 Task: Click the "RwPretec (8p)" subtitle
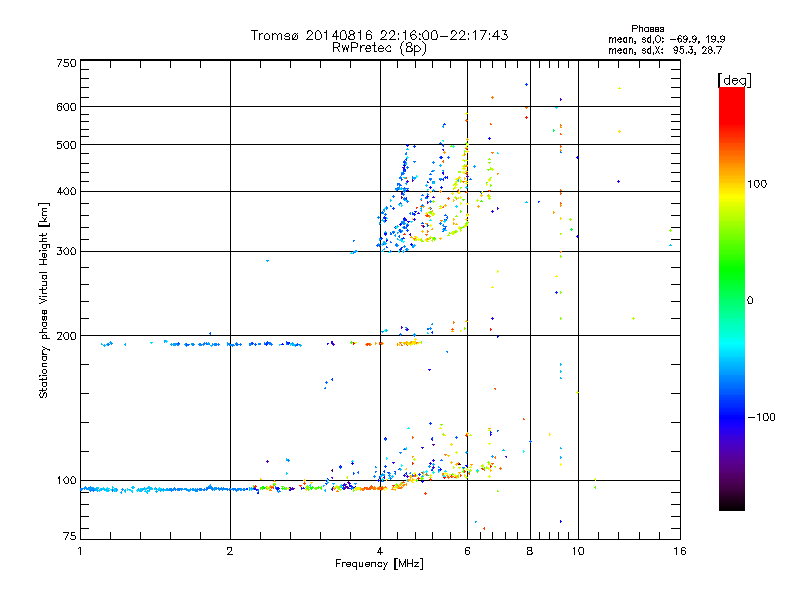pyautogui.click(x=379, y=48)
